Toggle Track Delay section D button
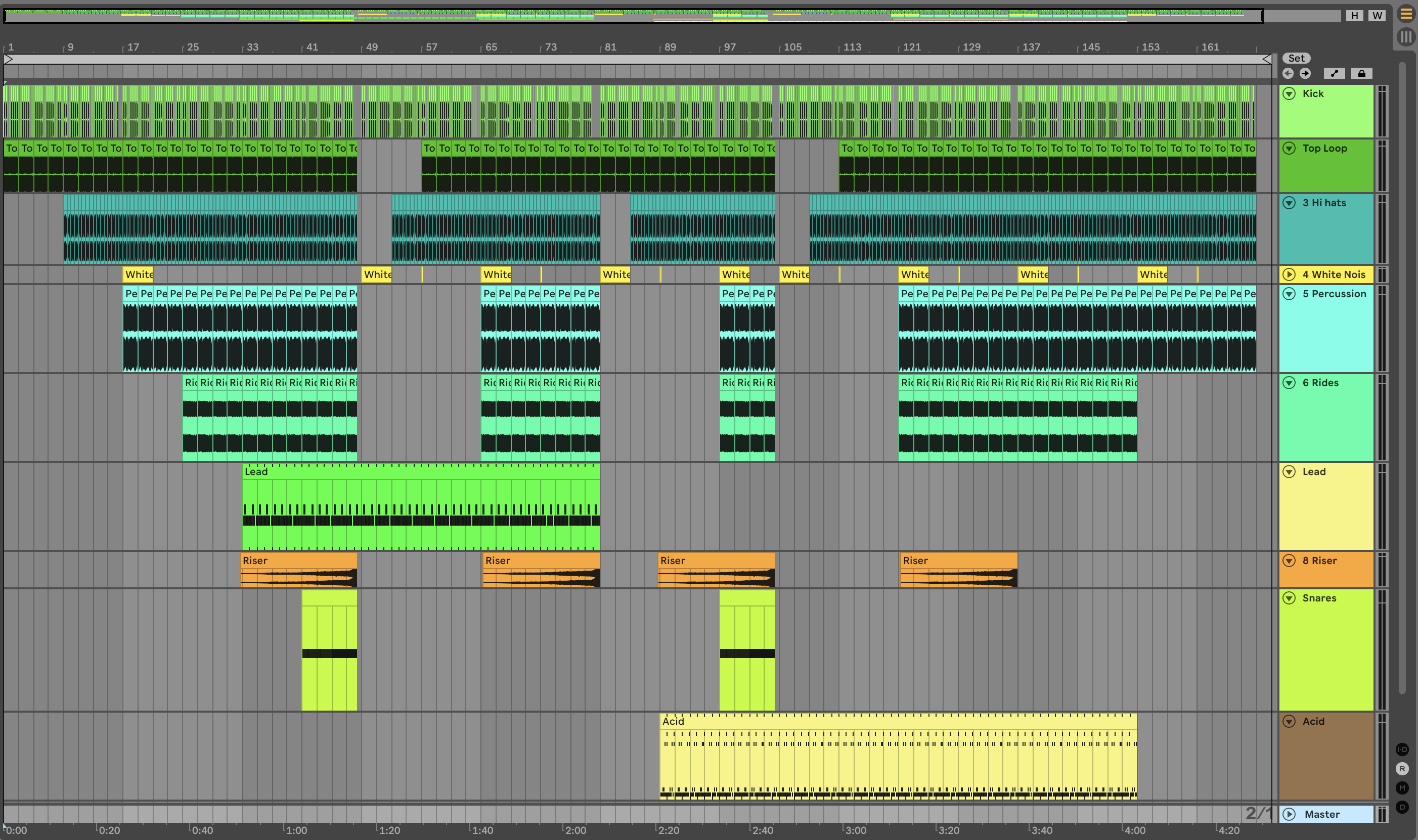Image resolution: width=1418 pixels, height=840 pixels. 1402,807
